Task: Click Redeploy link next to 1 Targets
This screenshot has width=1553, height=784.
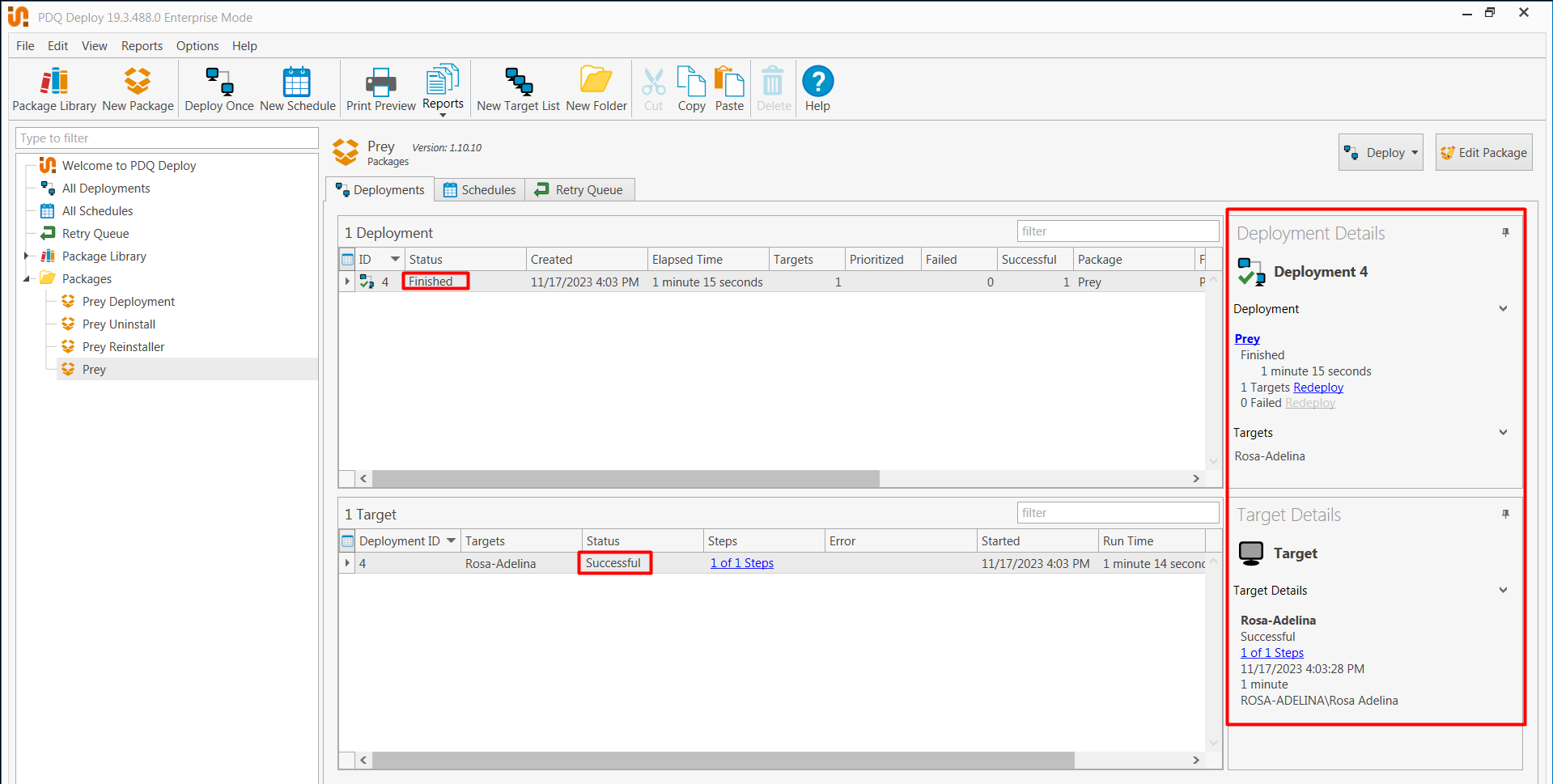Action: tap(1318, 388)
